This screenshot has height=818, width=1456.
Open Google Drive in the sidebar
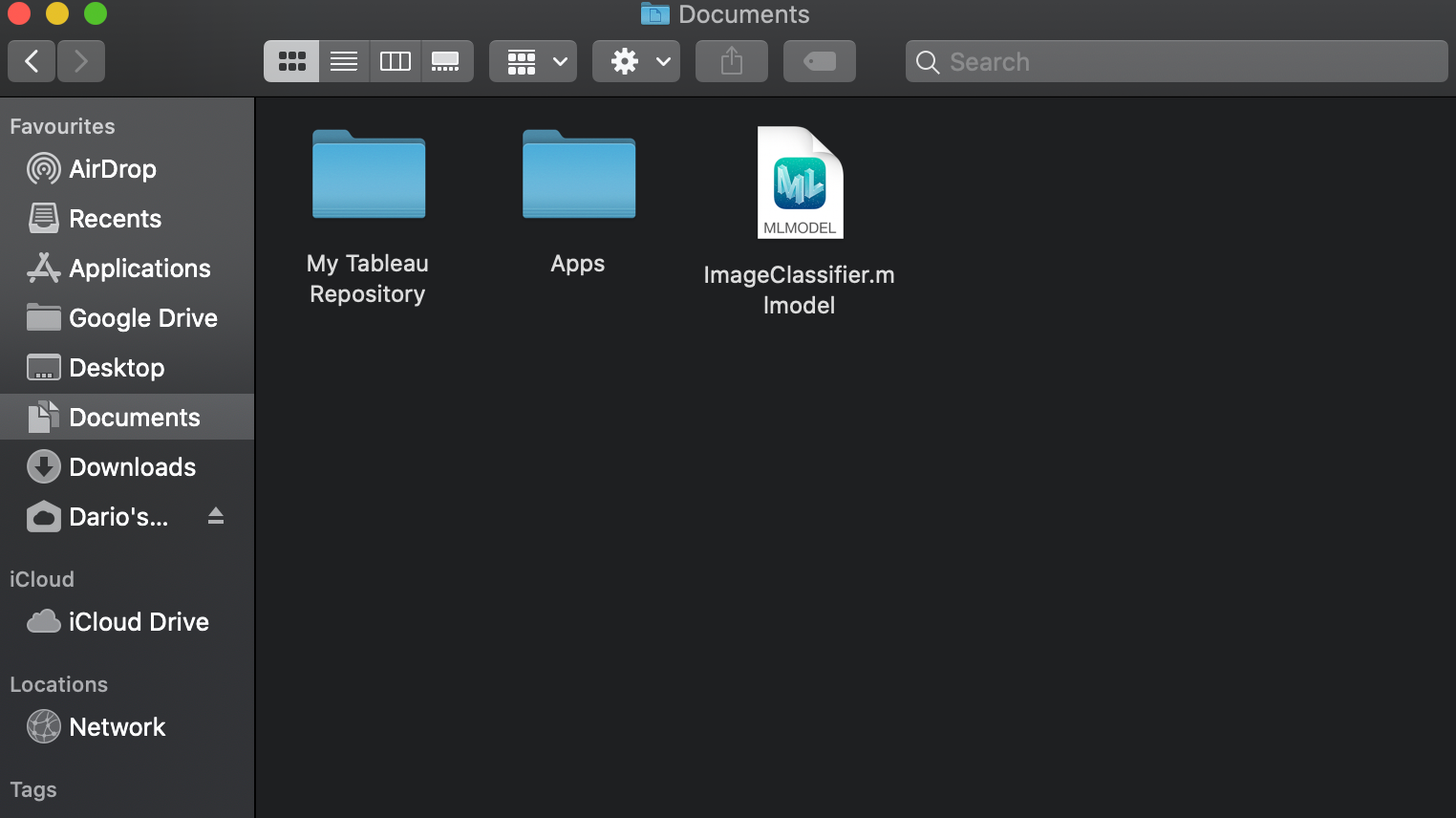(x=127, y=318)
